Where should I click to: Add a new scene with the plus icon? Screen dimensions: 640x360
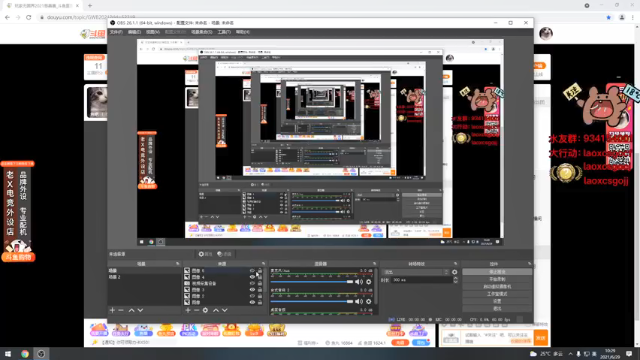click(x=112, y=310)
